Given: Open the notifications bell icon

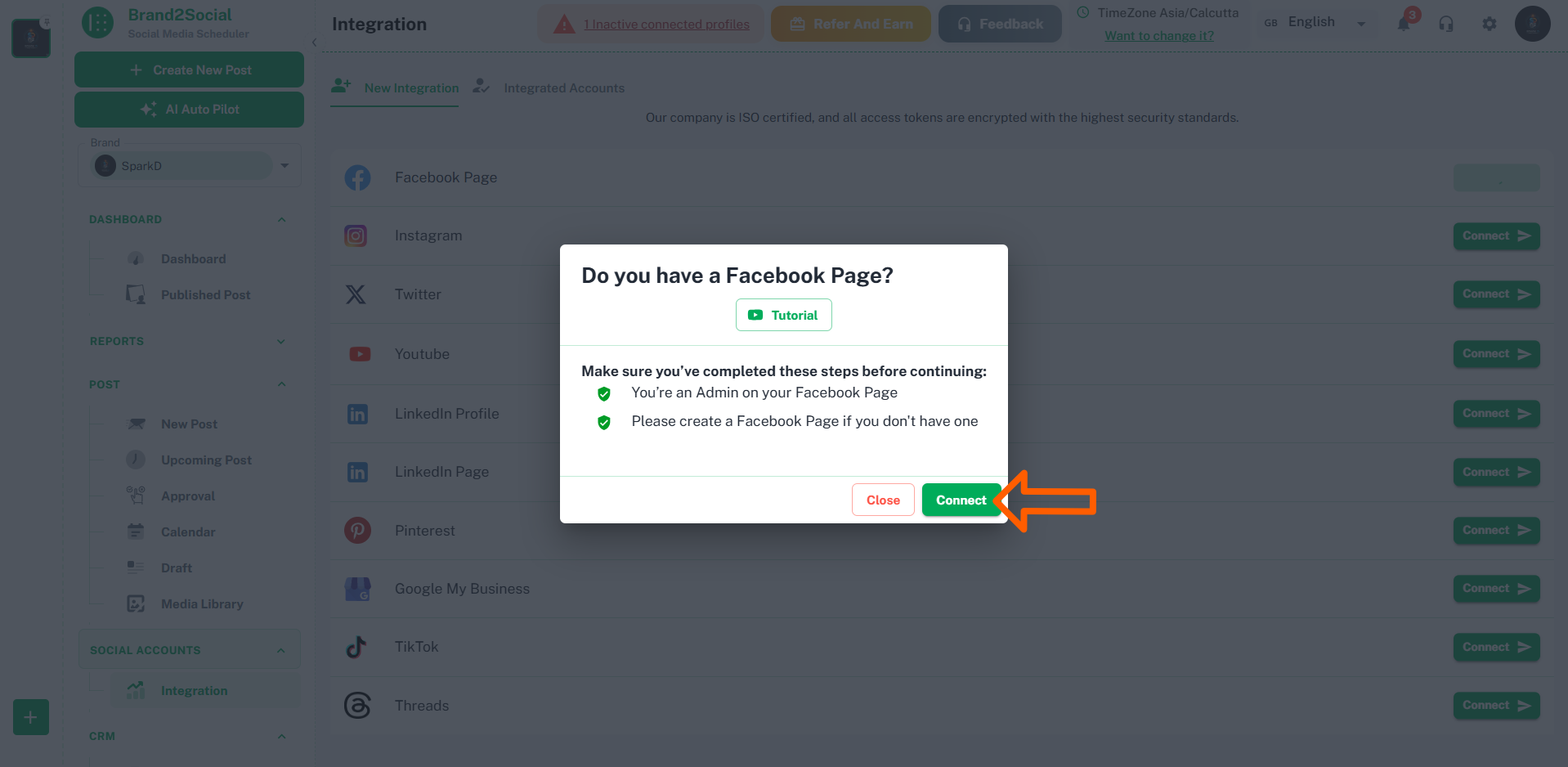Looking at the screenshot, I should point(1404,24).
